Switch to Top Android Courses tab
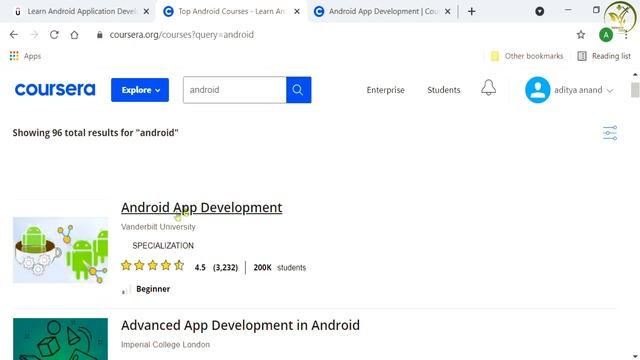Screen dimensions: 640x360 (231, 11)
